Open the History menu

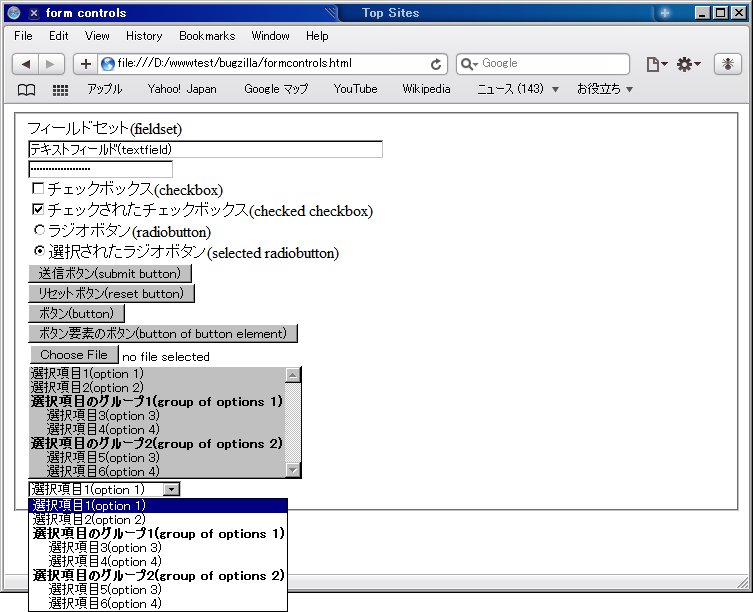pos(144,36)
